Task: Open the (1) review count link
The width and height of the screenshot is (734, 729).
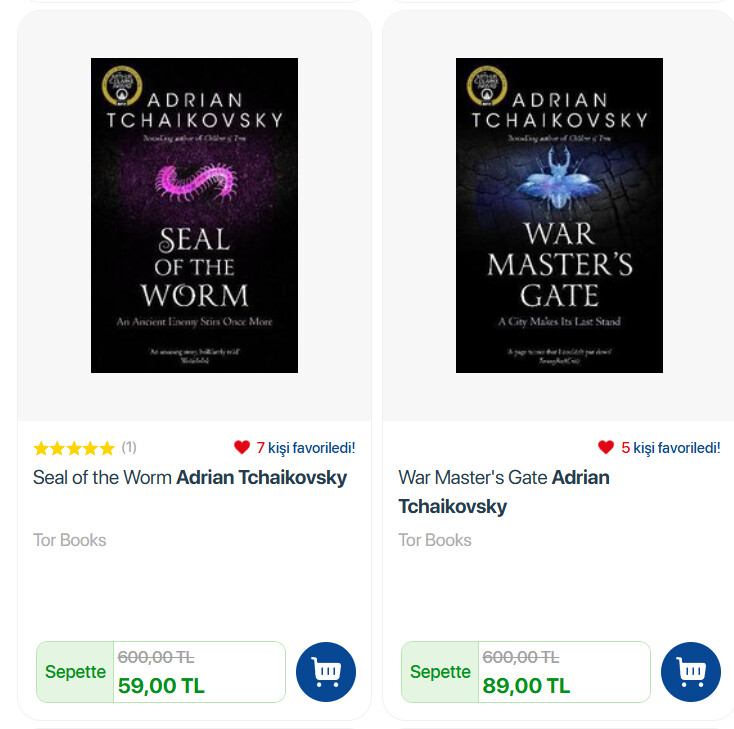Action: [129, 447]
